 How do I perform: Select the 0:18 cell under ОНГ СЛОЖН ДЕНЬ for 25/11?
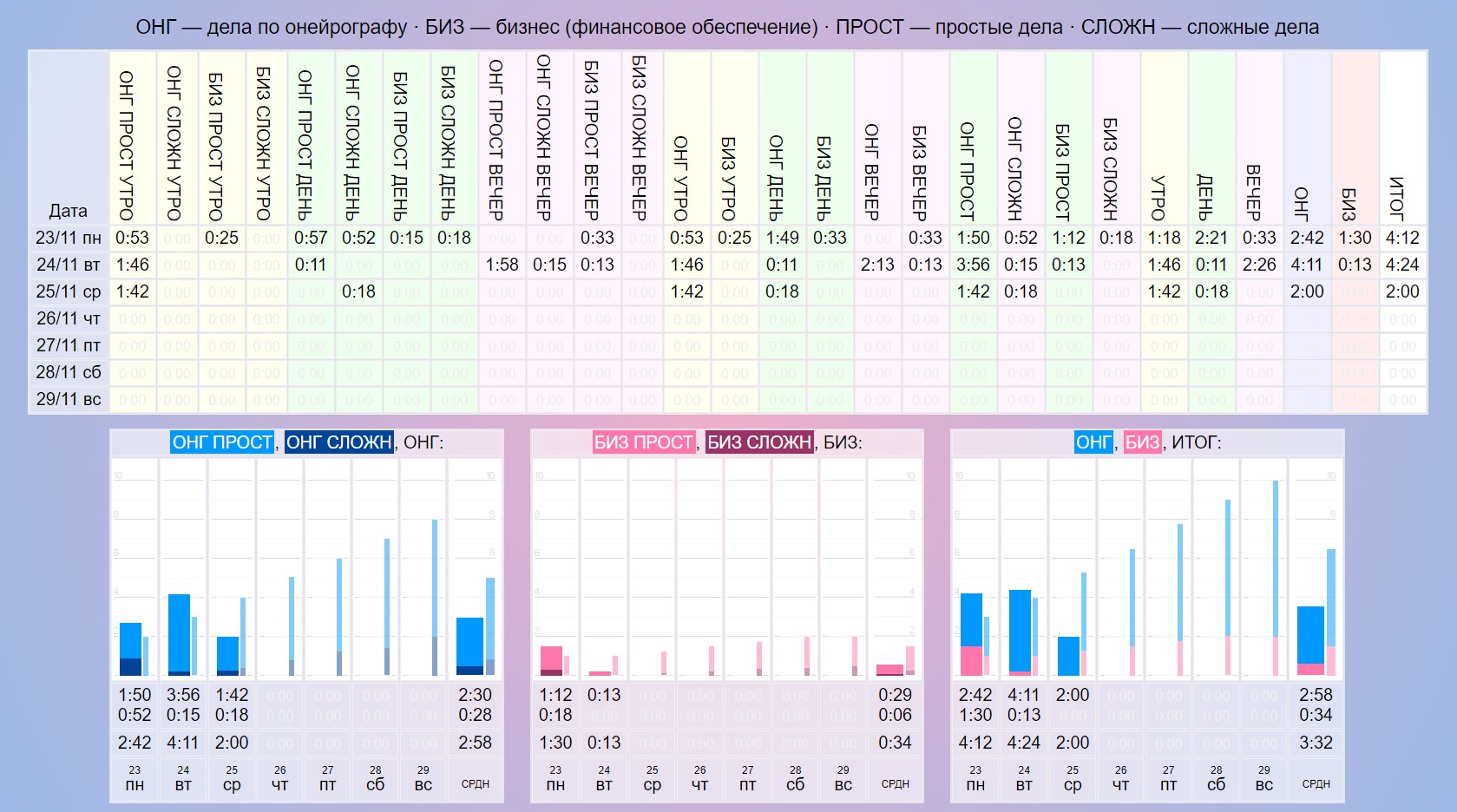pyautogui.click(x=358, y=291)
